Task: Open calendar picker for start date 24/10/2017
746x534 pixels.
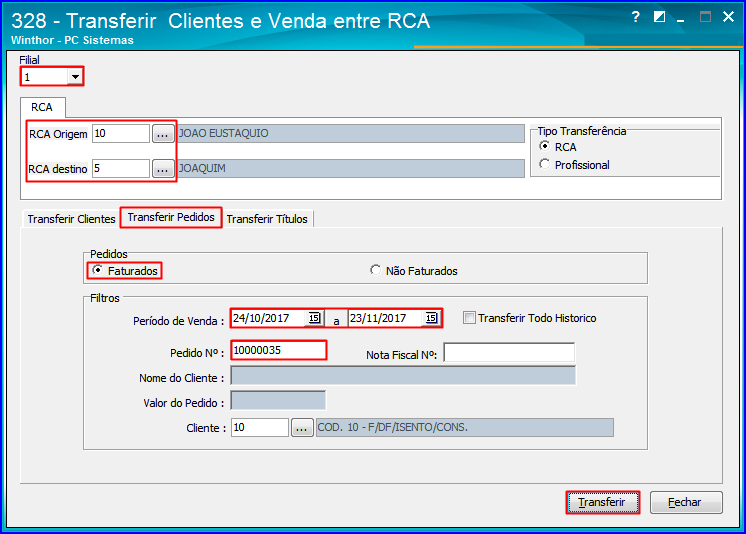Action: click(x=314, y=318)
